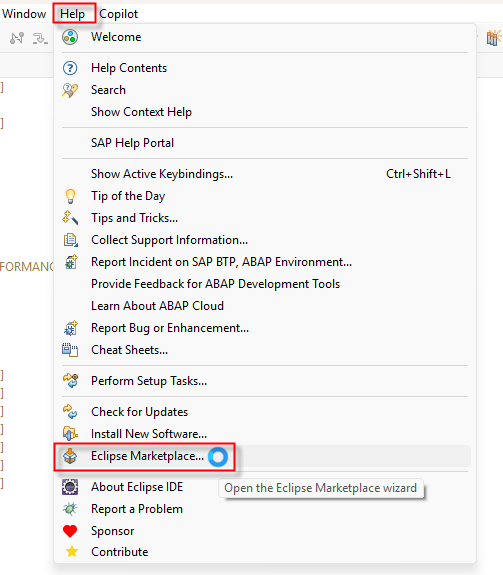Click the Install New Software icon
The image size is (503, 575).
click(70, 434)
